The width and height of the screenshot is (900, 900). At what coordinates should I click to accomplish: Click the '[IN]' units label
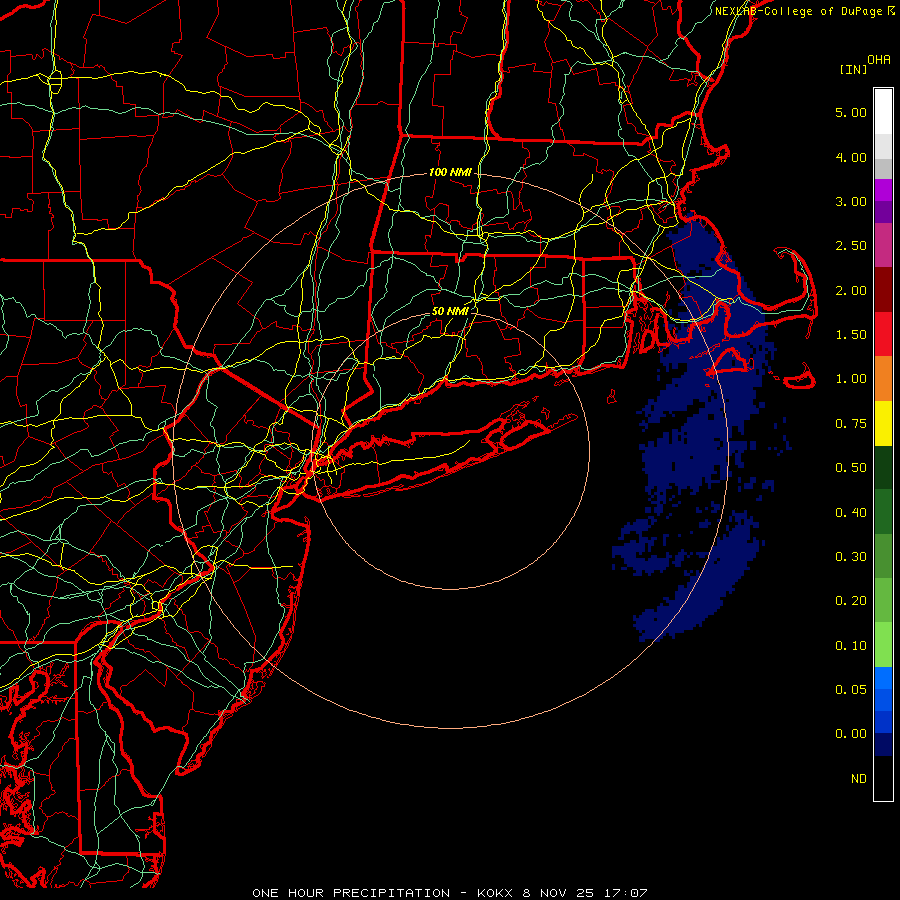click(854, 69)
